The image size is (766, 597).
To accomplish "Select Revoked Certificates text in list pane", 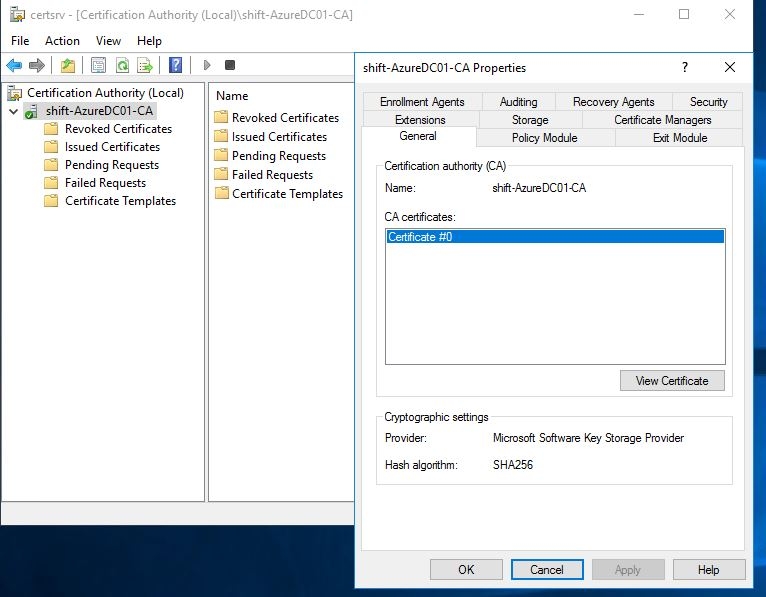I will 285,118.
